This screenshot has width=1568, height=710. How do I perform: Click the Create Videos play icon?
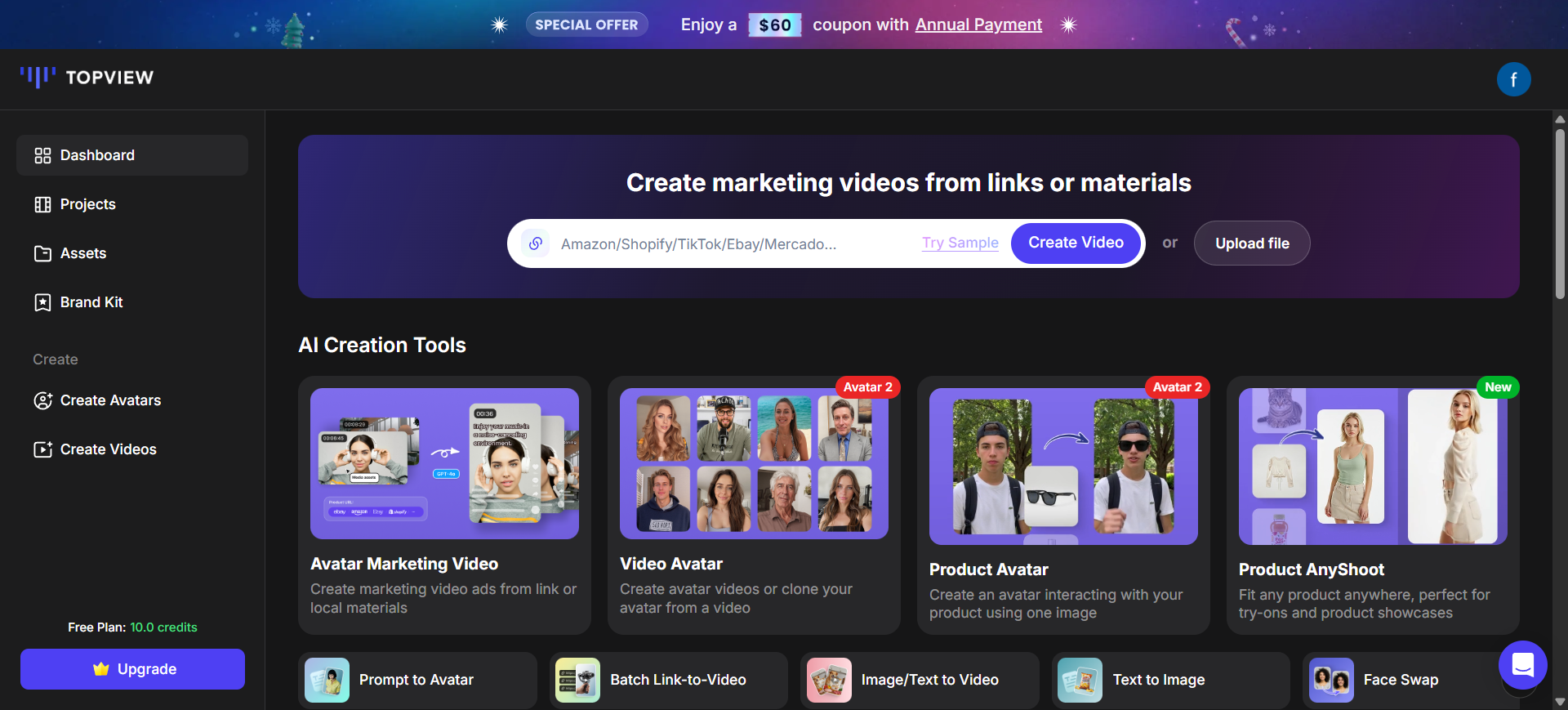[42, 449]
